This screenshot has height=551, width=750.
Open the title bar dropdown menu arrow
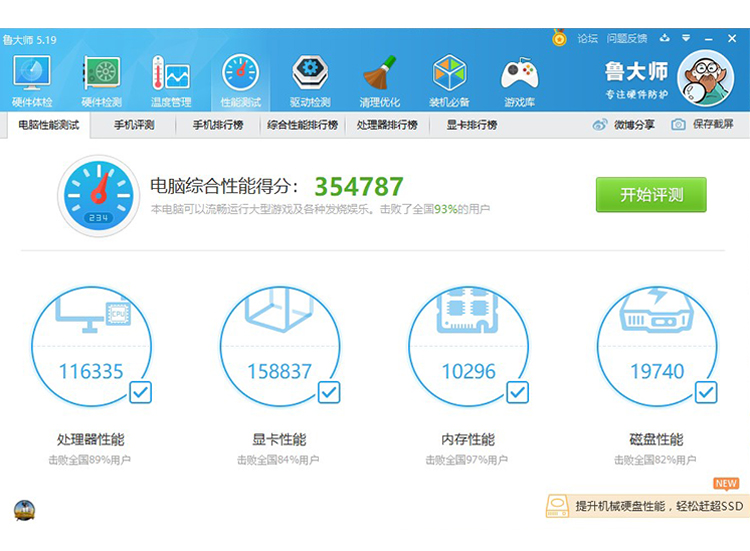(x=686, y=38)
